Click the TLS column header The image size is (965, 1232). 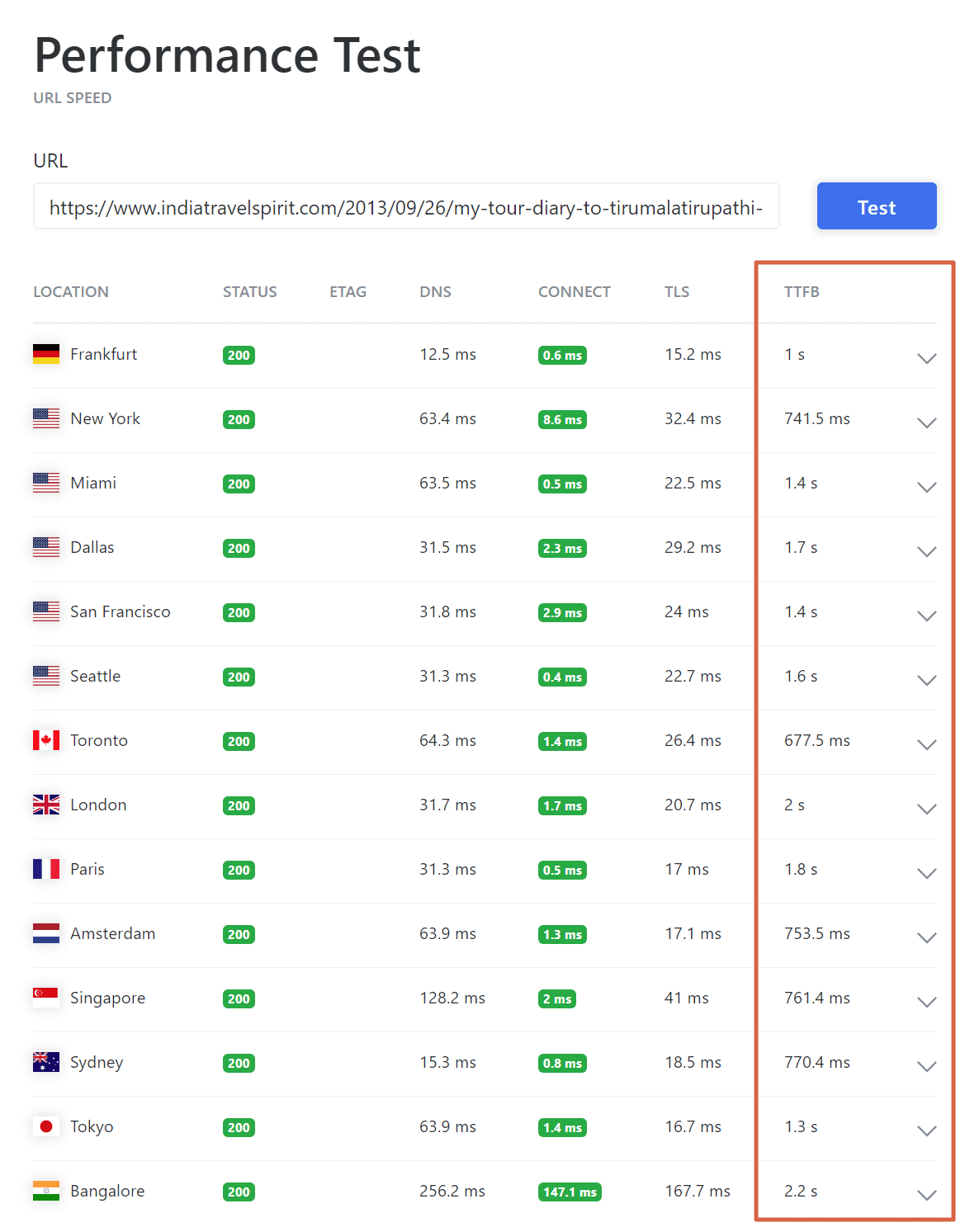[677, 291]
